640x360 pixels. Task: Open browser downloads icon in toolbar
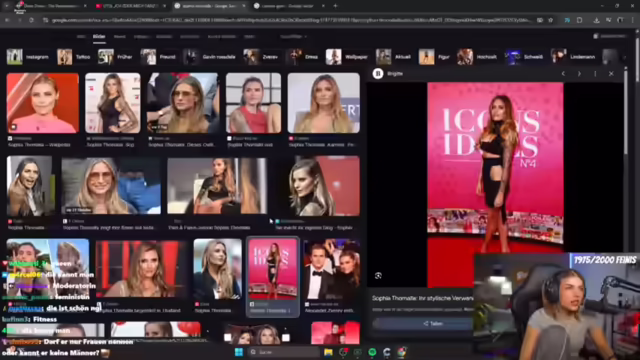point(596,20)
